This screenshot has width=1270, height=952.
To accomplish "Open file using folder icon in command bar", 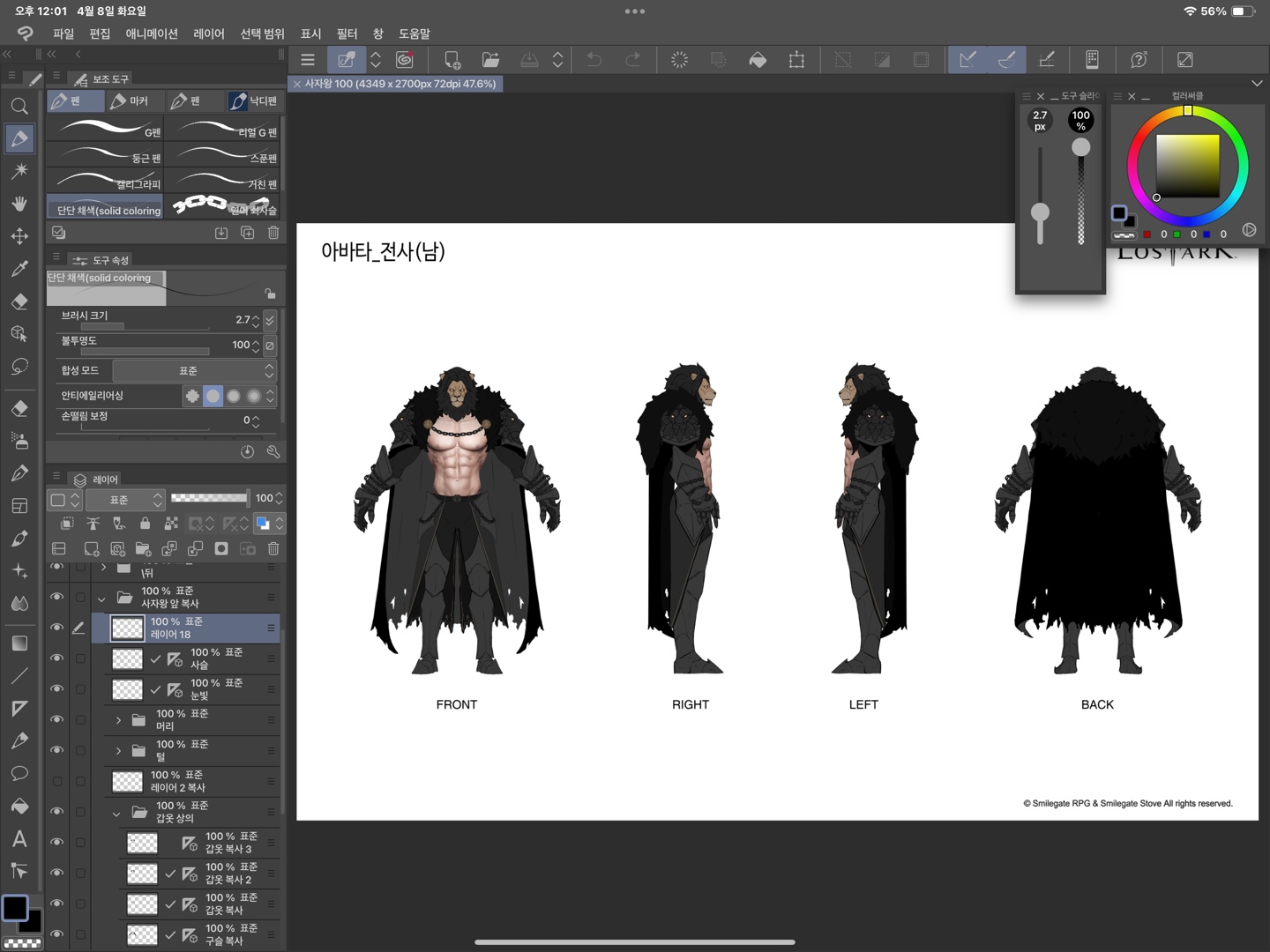I will point(490,60).
